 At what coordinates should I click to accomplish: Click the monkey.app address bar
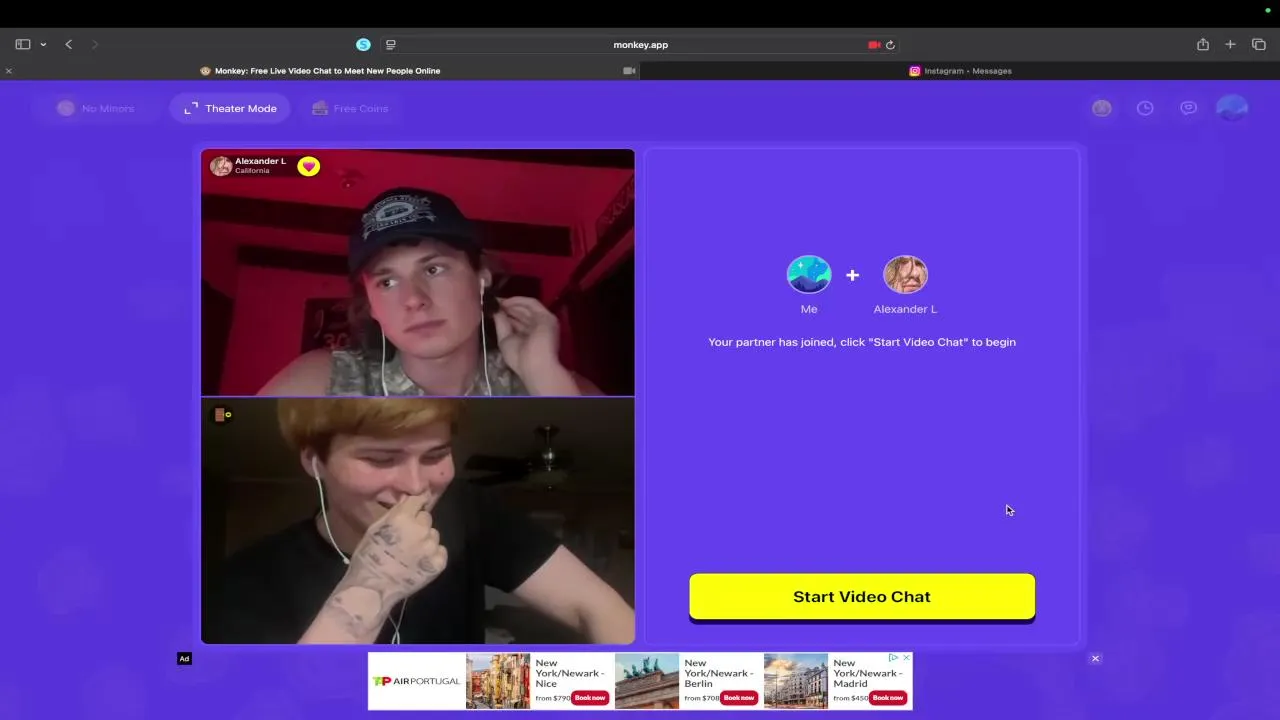click(640, 44)
